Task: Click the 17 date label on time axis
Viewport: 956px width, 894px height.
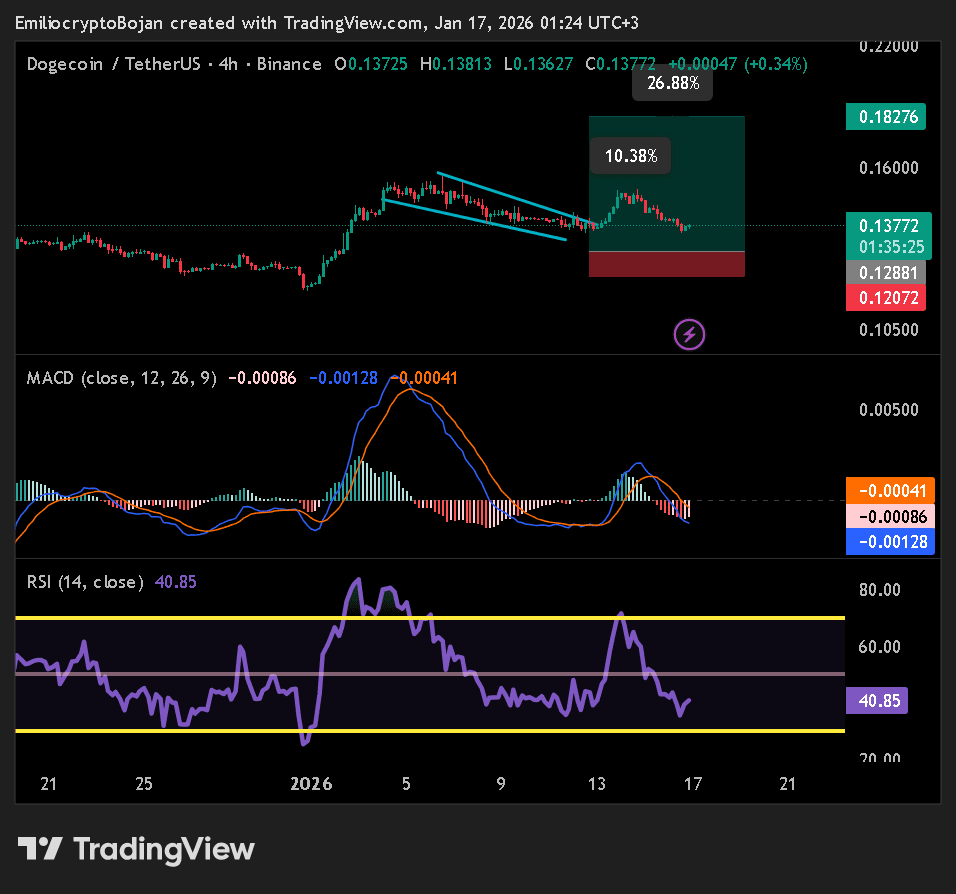Action: click(693, 784)
